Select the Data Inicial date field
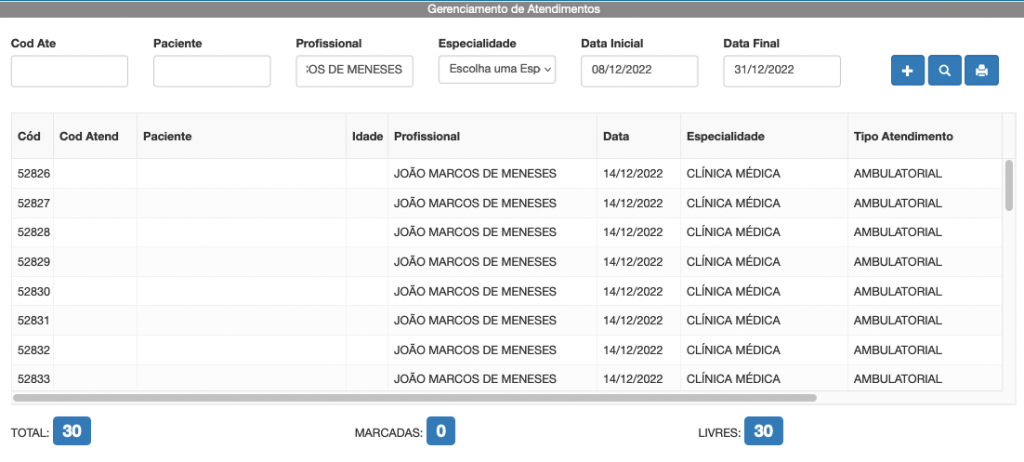Viewport: 1024px width, 462px height. point(639,71)
